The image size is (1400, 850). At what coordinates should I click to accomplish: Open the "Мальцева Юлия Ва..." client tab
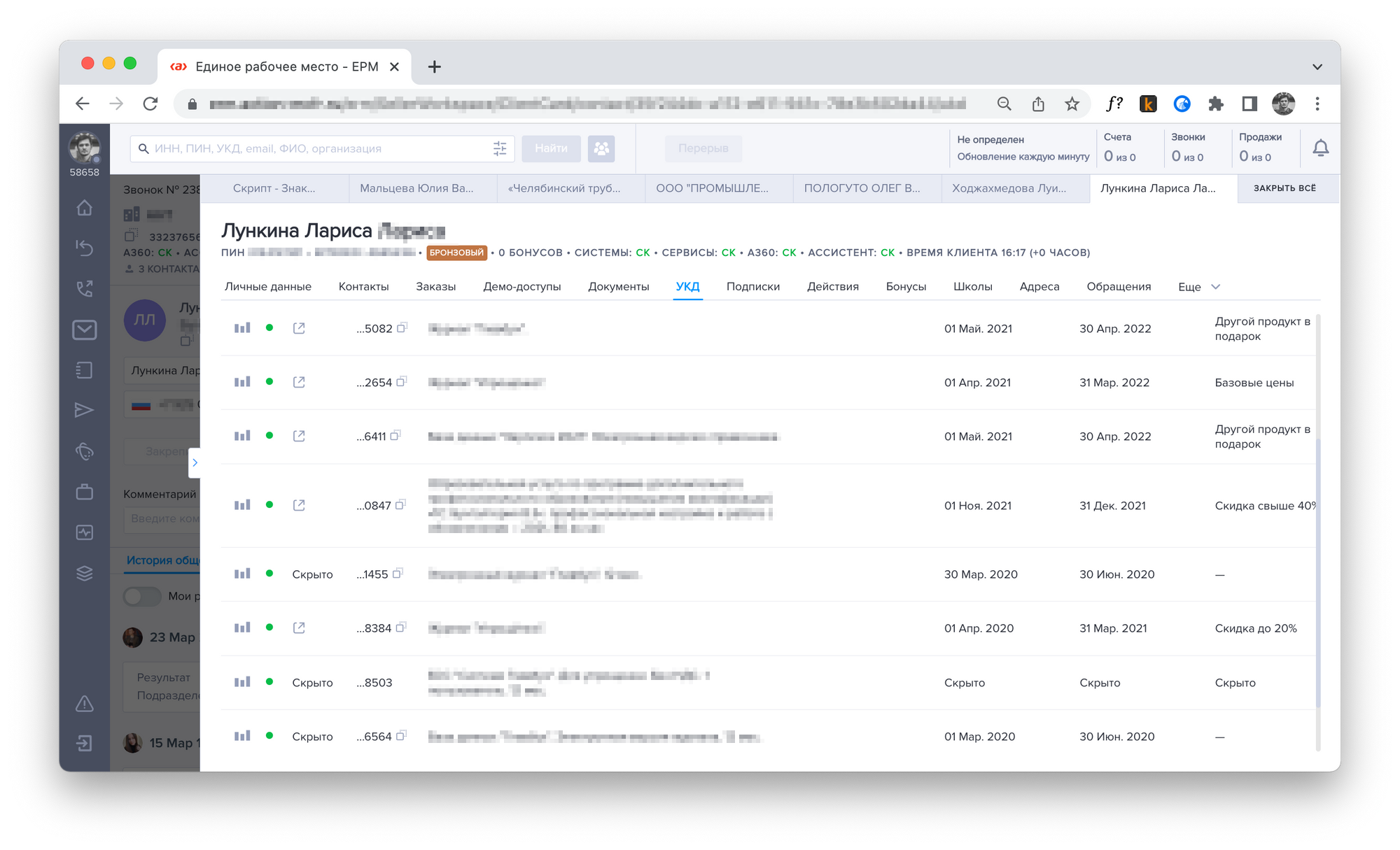coord(416,188)
